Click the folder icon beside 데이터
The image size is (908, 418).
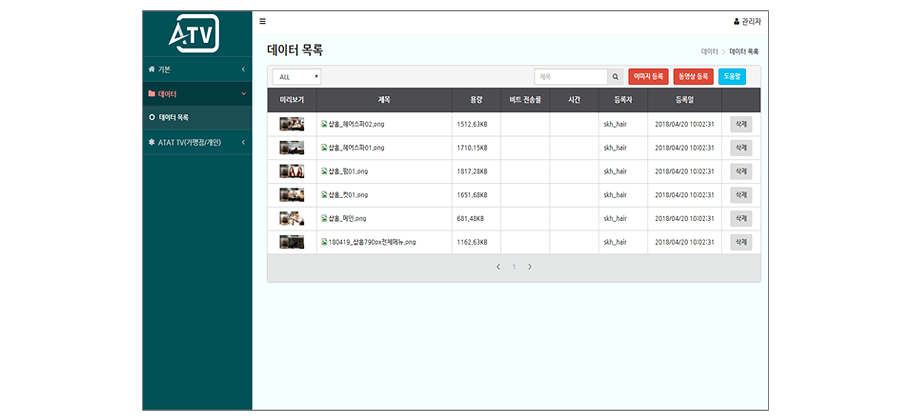click(152, 94)
